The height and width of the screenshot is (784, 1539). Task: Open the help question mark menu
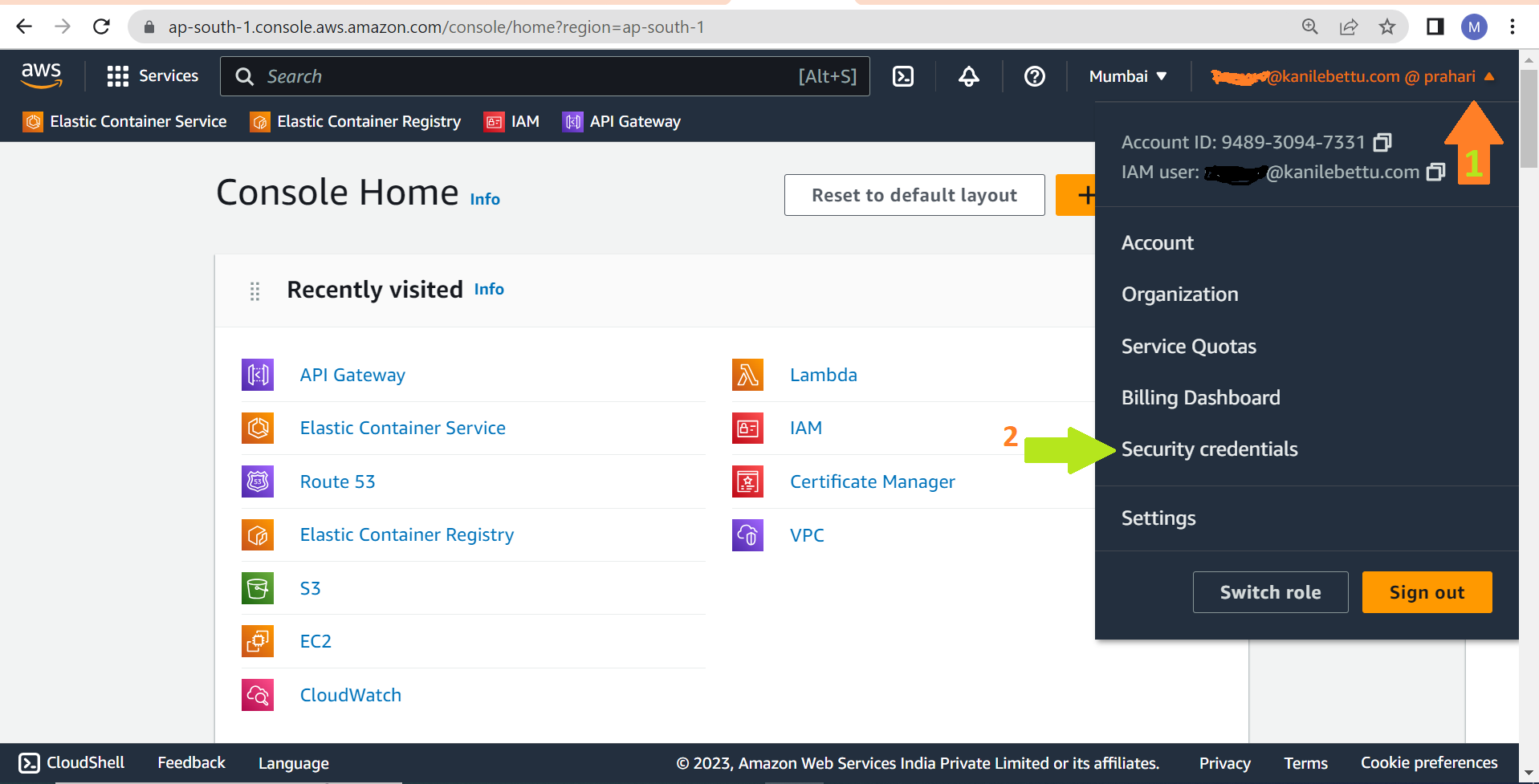[x=1035, y=76]
